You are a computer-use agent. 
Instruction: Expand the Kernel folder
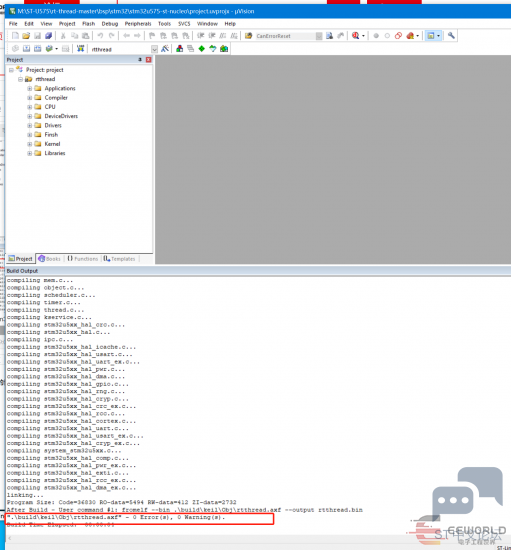tap(29, 144)
